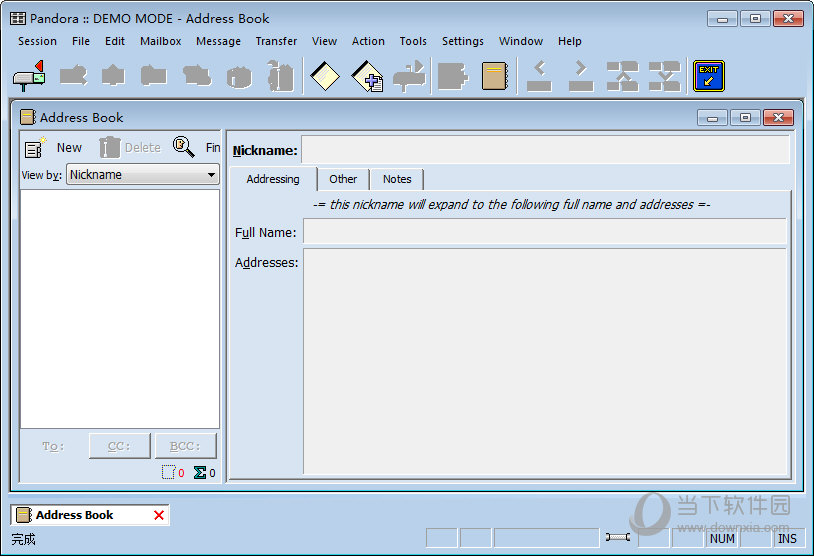The height and width of the screenshot is (557, 814).
Task: Open the Session menu
Action: (x=37, y=41)
